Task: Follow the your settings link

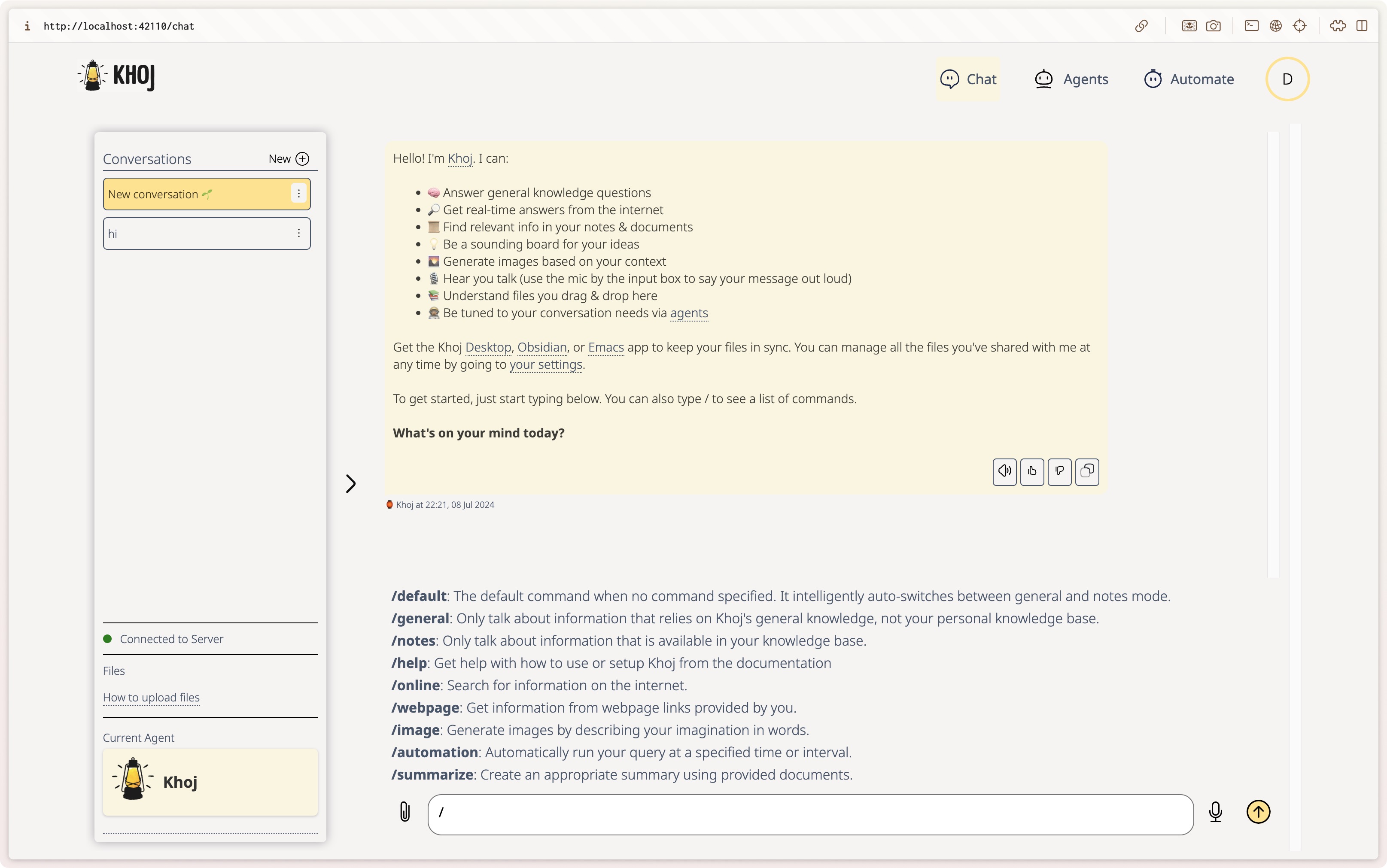Action: [545, 364]
